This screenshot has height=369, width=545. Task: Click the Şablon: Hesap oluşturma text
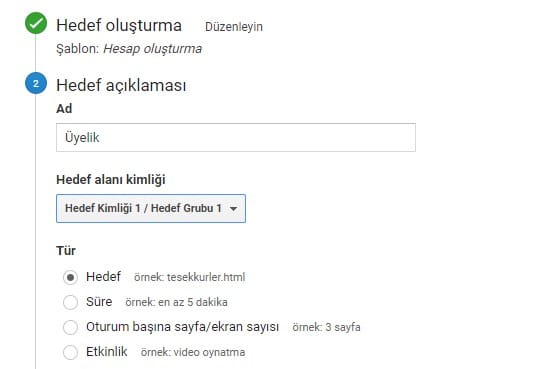(x=129, y=49)
